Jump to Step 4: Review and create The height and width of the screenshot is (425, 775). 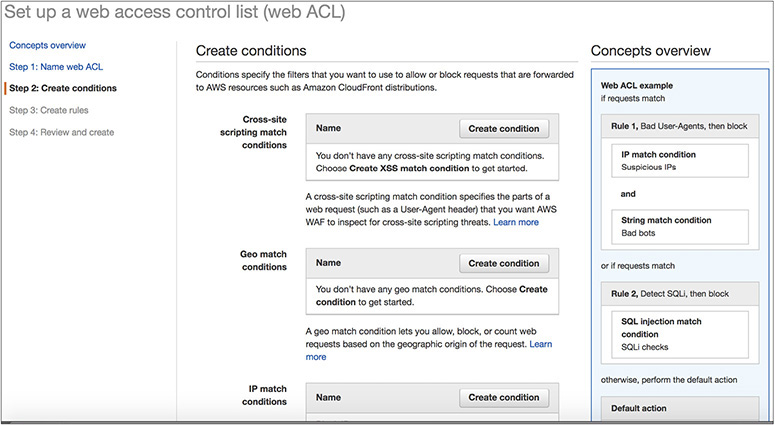pyautogui.click(x=61, y=132)
